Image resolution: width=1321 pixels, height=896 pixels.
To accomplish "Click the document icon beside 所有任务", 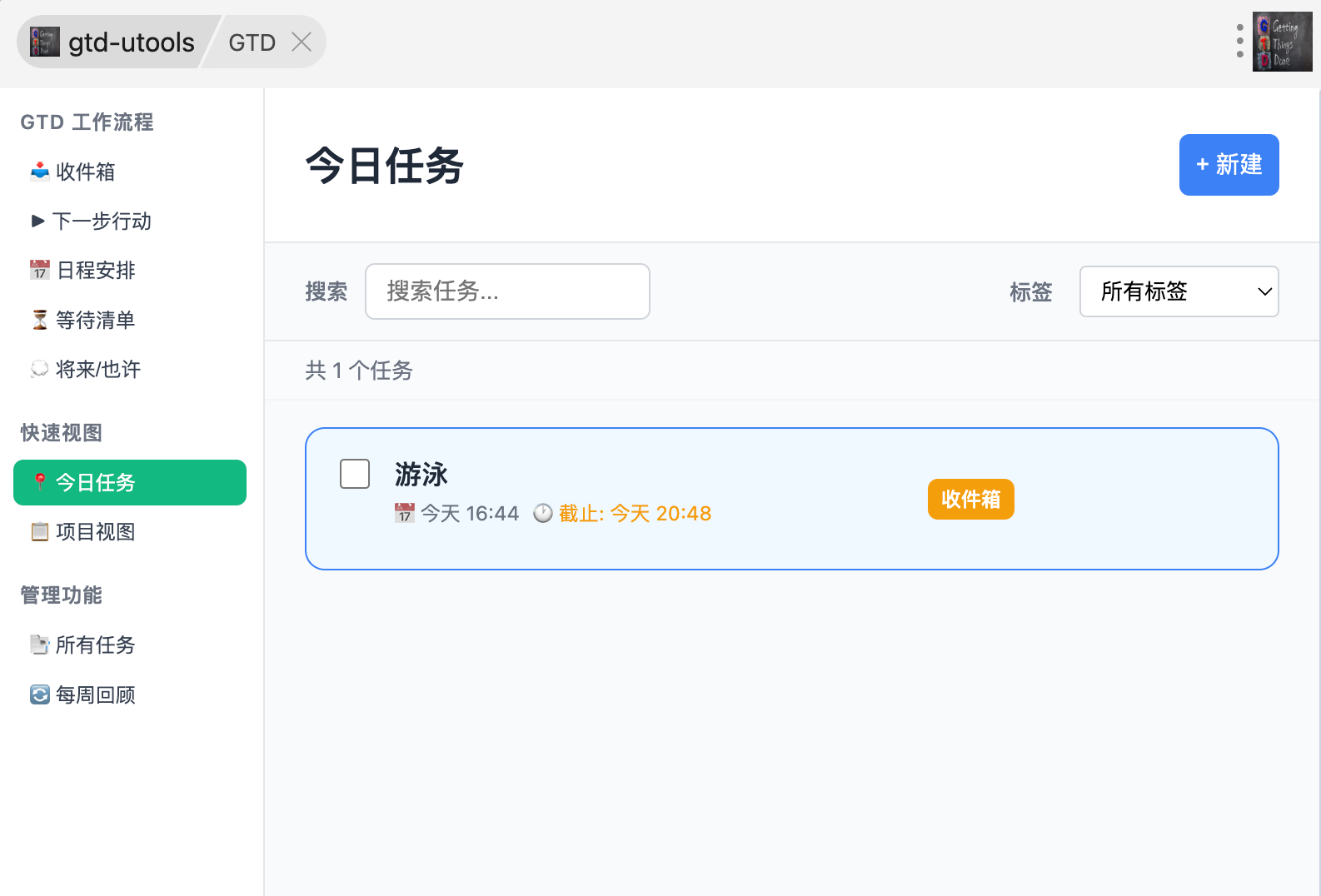I will coord(39,645).
